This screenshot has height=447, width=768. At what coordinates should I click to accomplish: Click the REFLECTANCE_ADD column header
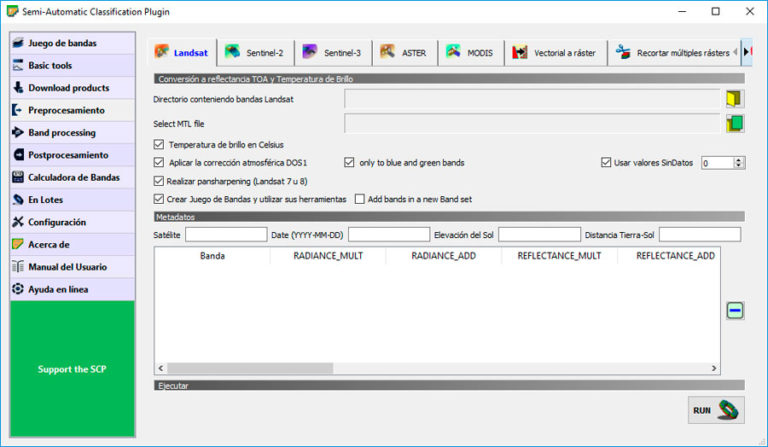pos(669,256)
